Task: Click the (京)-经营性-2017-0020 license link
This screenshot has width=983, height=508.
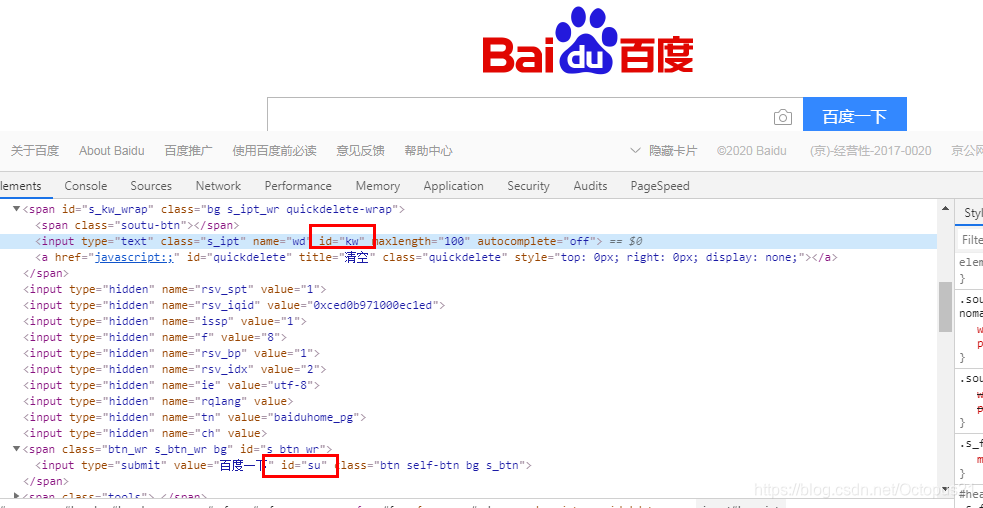Action: (x=870, y=151)
